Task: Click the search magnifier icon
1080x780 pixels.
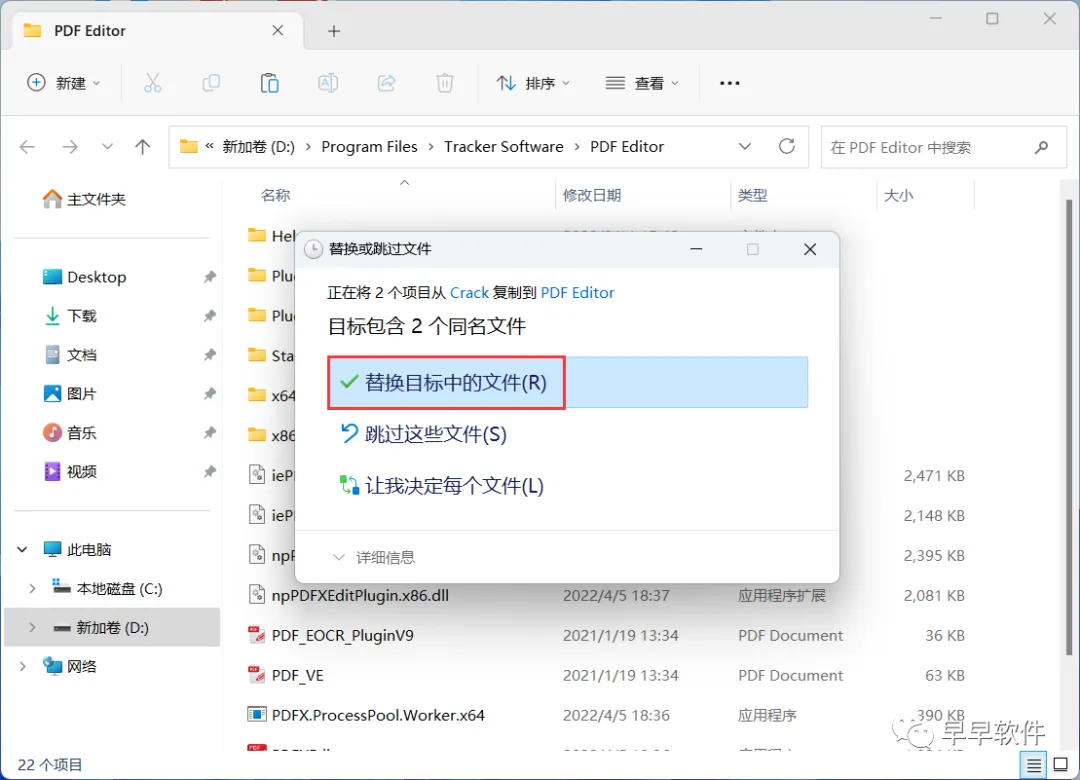Action: pos(1041,147)
